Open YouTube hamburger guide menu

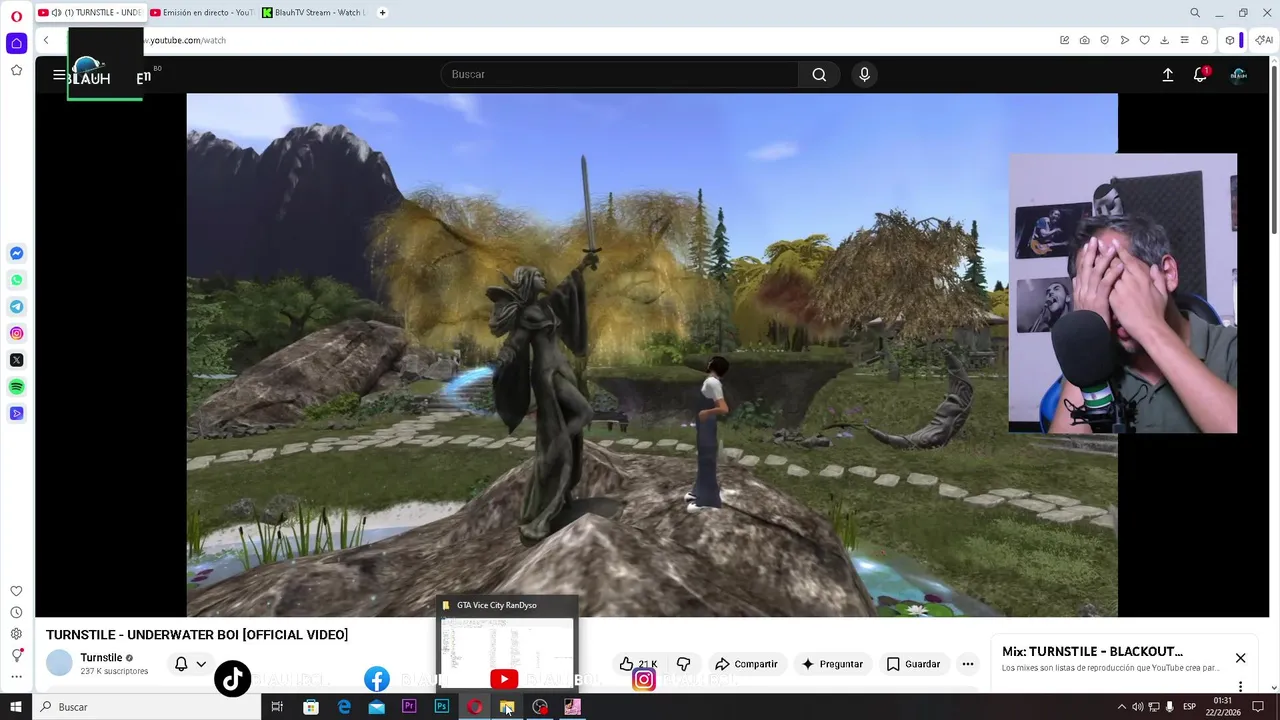click(59, 74)
